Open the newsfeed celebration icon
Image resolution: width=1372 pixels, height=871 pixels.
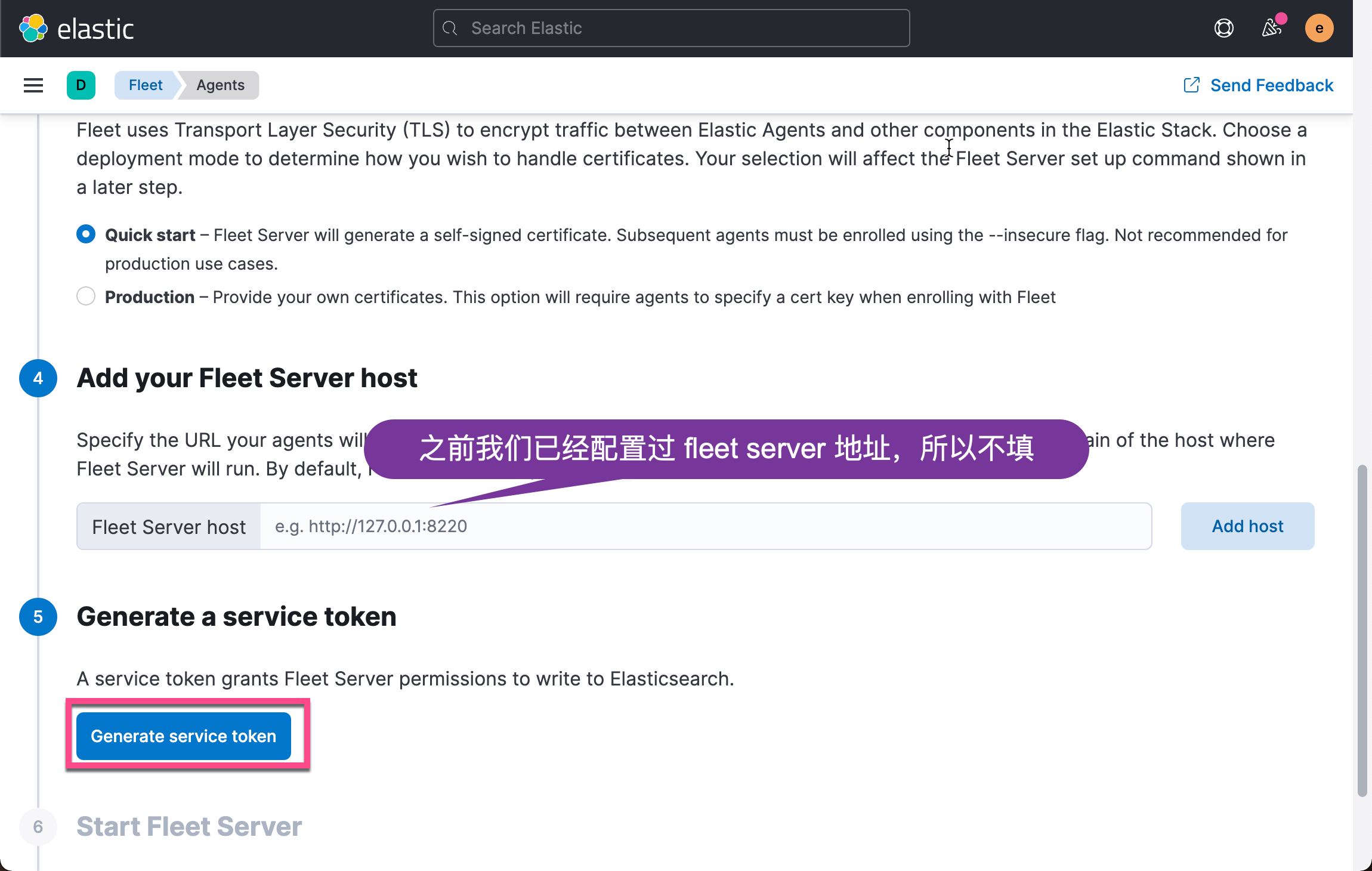1271,28
